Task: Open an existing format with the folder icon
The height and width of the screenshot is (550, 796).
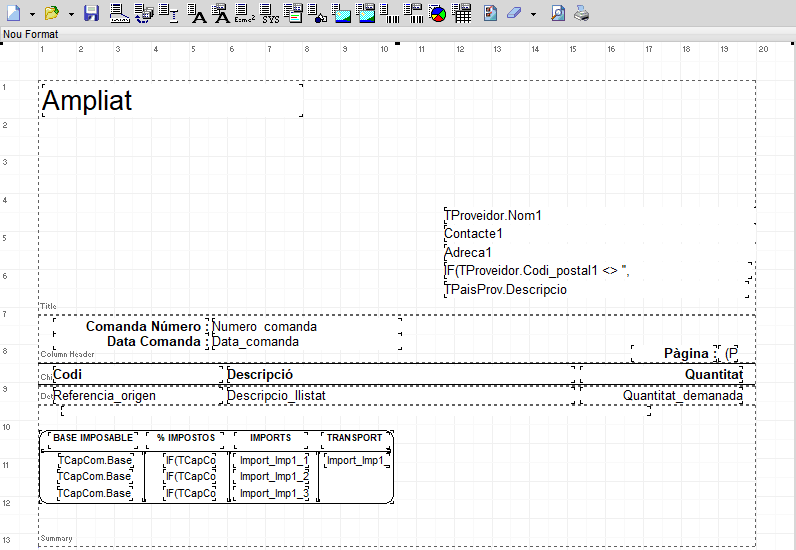Action: (x=51, y=13)
